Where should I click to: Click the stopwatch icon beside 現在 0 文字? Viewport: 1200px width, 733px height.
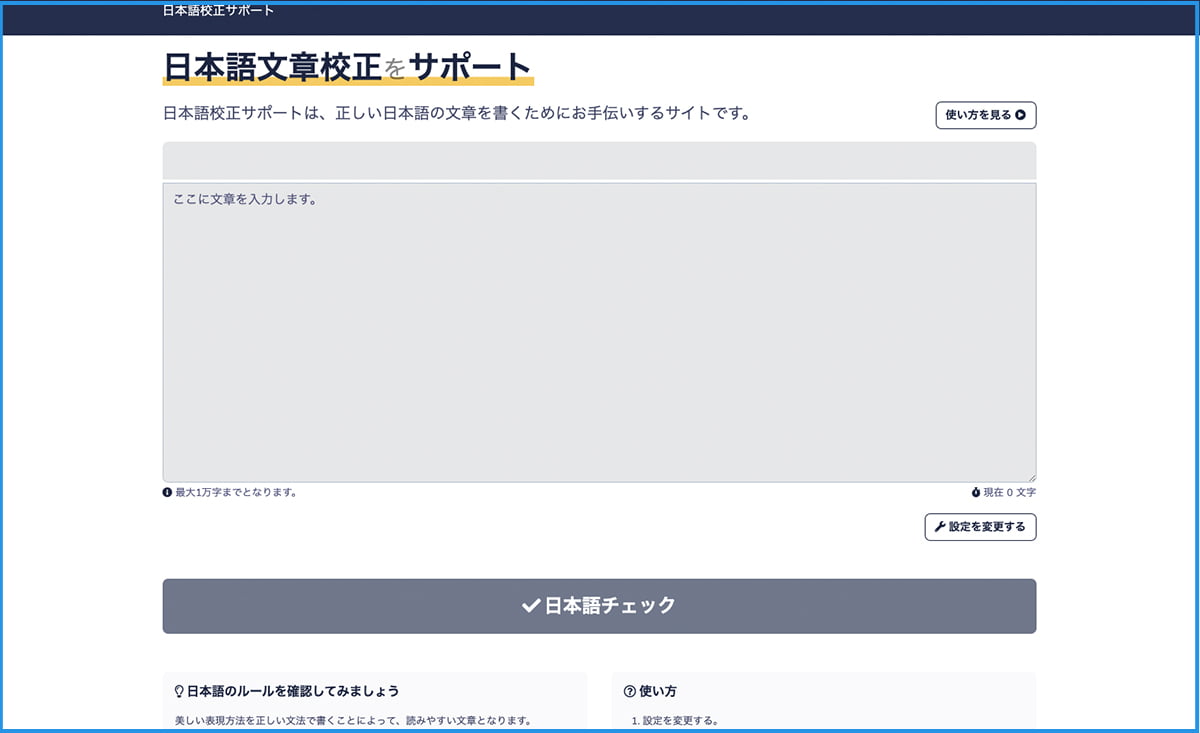click(x=976, y=493)
